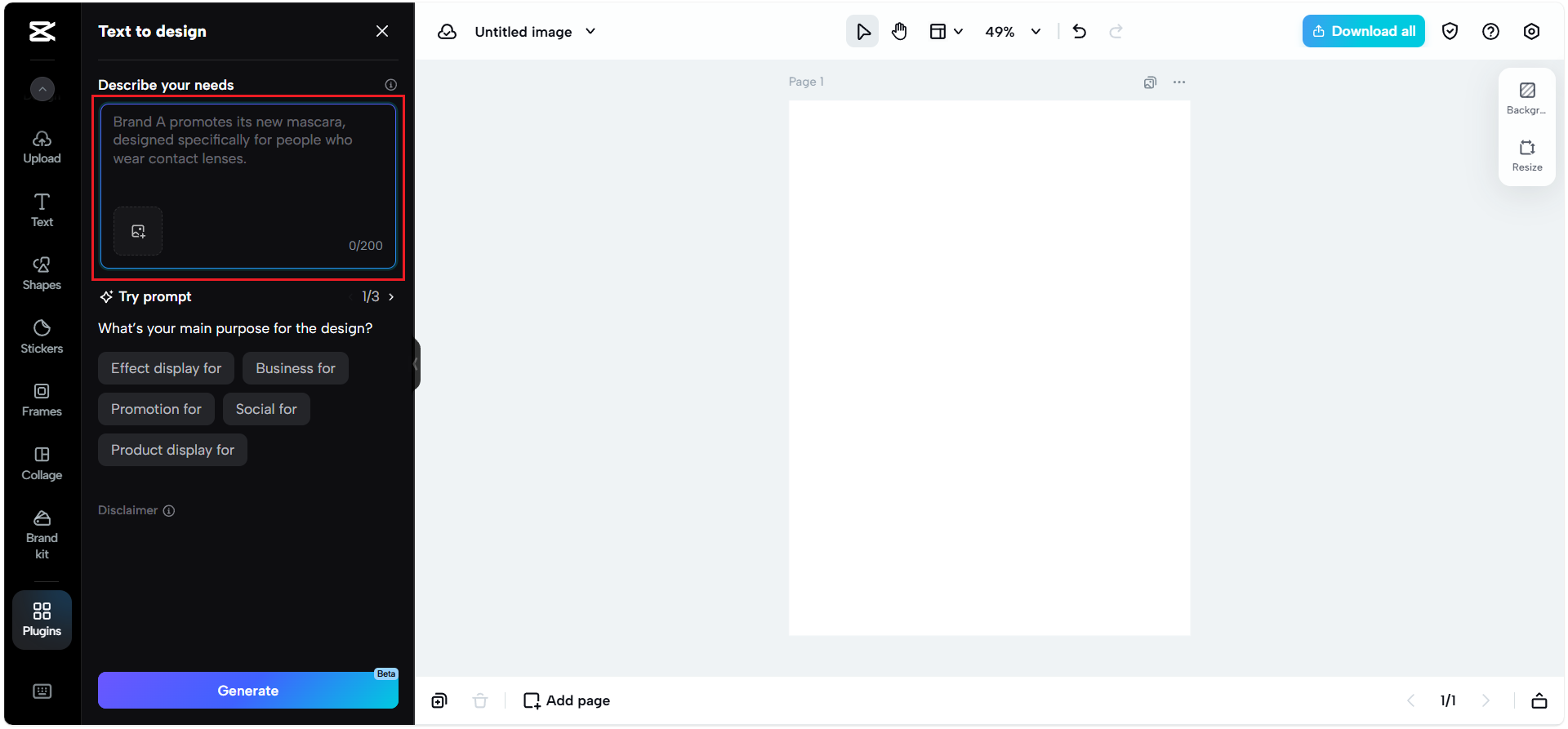Open the 49% zoom dropdown

[1013, 32]
